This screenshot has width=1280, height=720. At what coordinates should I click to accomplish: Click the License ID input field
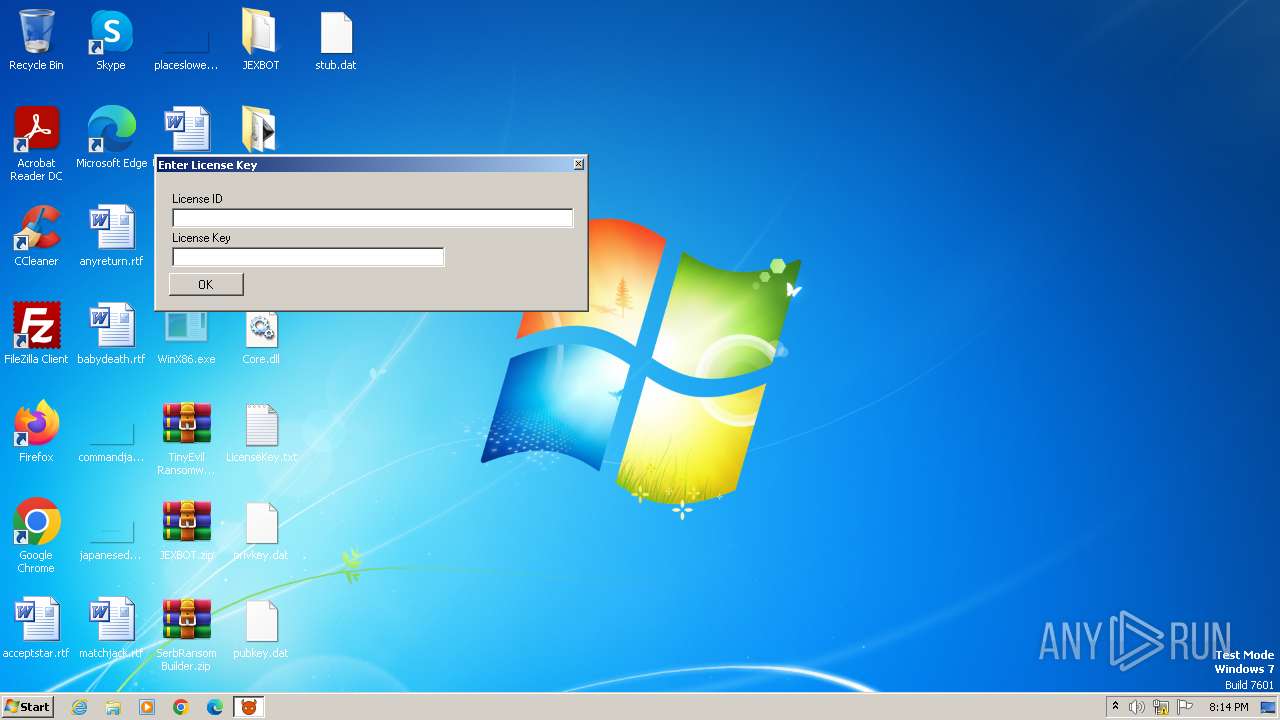pos(372,218)
